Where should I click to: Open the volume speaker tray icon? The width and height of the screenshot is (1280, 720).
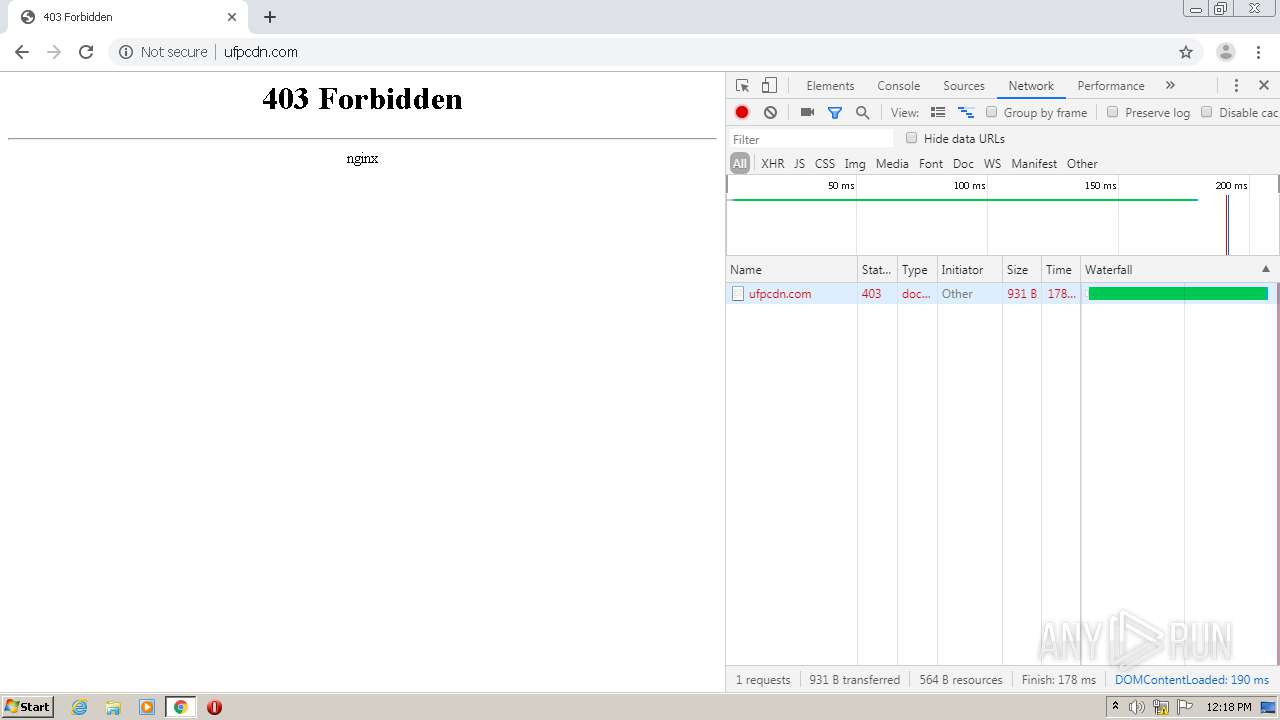tap(1137, 707)
